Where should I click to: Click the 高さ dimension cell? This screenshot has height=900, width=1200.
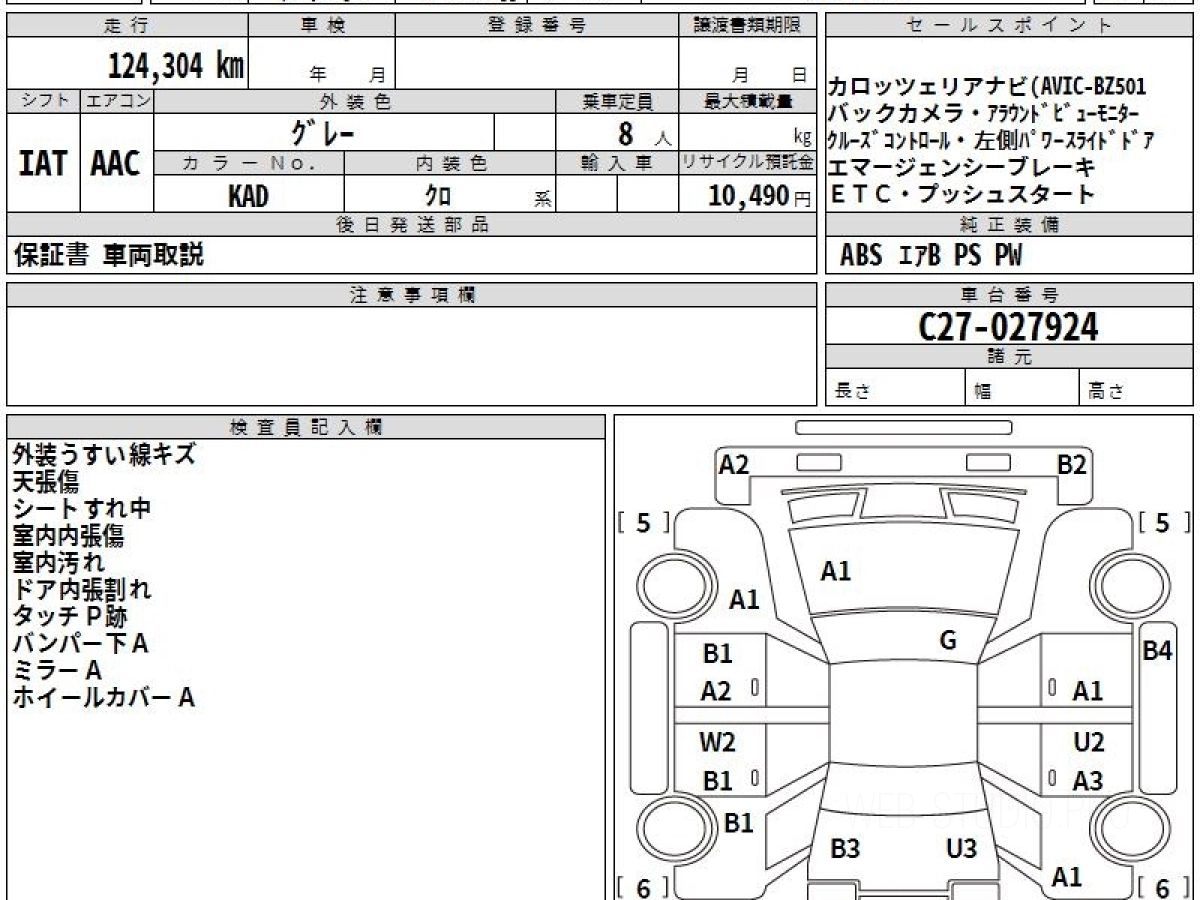[1136, 387]
